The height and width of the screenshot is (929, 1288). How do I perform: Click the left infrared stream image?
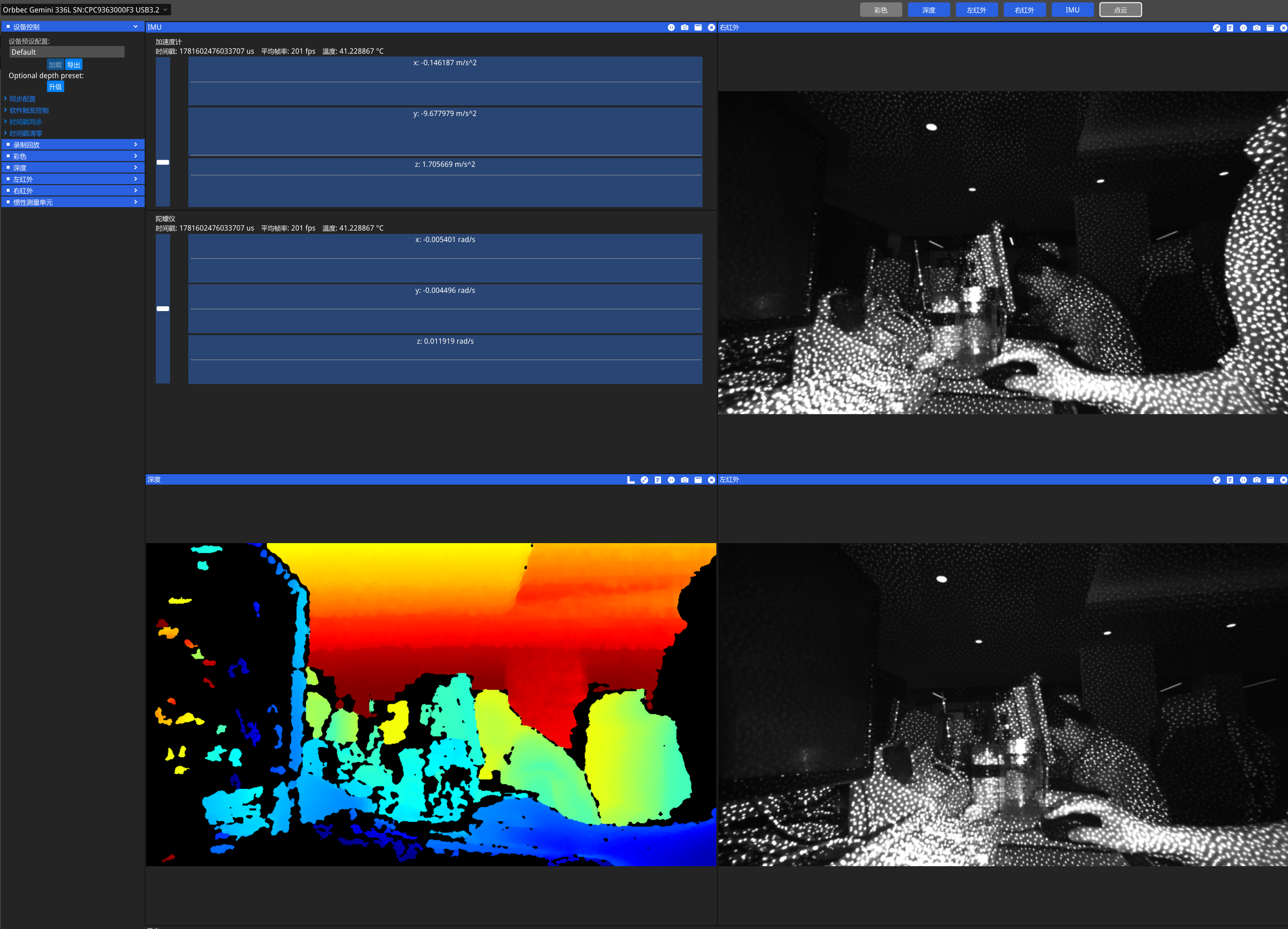1003,705
